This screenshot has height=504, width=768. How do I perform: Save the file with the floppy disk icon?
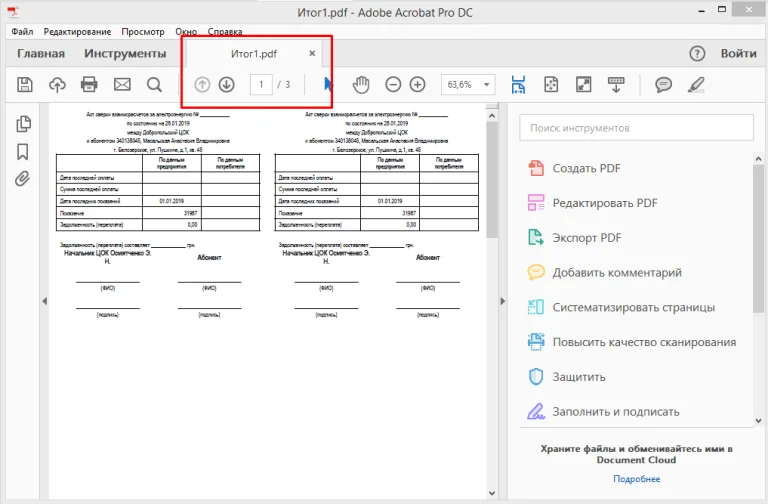coord(25,85)
